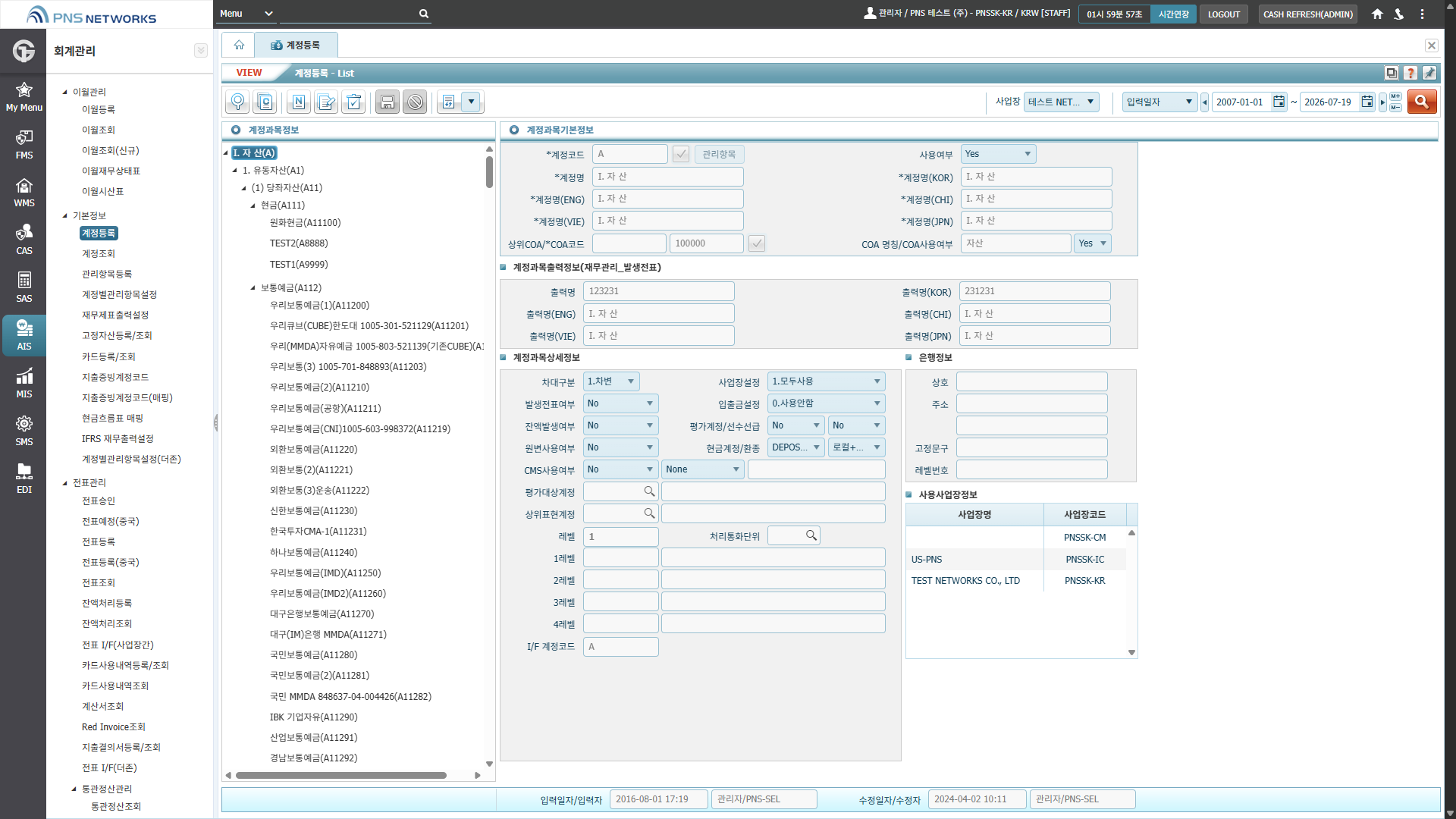Viewport: 1456px width, 819px height.
Task: Toggle the checkbox beside COA code 100000
Action: [x=757, y=243]
